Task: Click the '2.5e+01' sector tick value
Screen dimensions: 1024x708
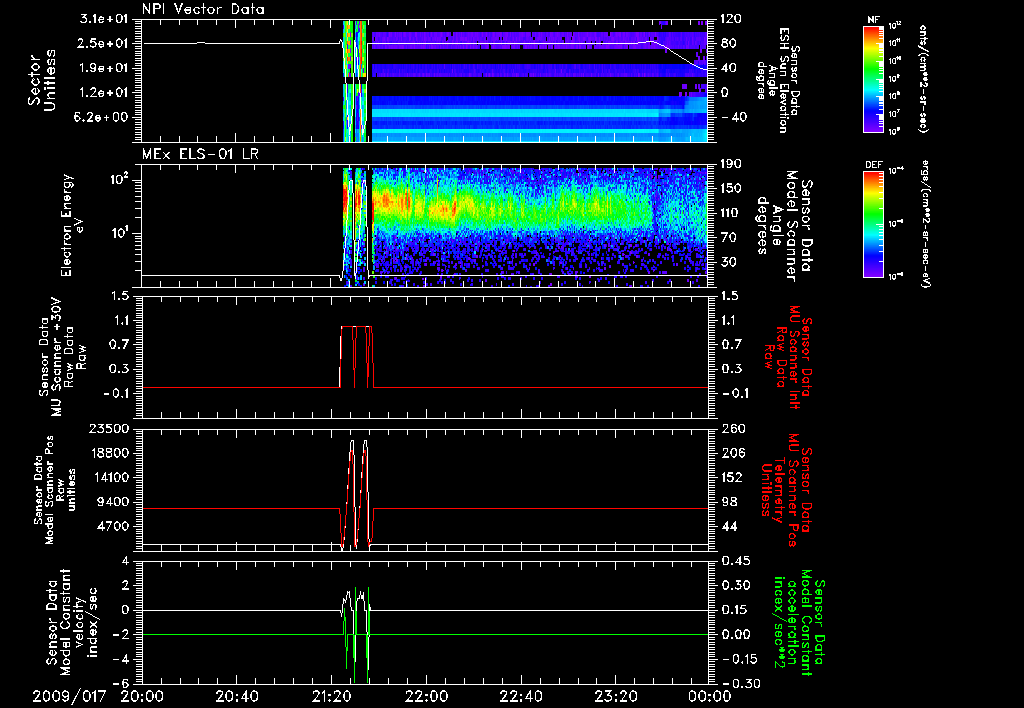Action: [x=101, y=43]
